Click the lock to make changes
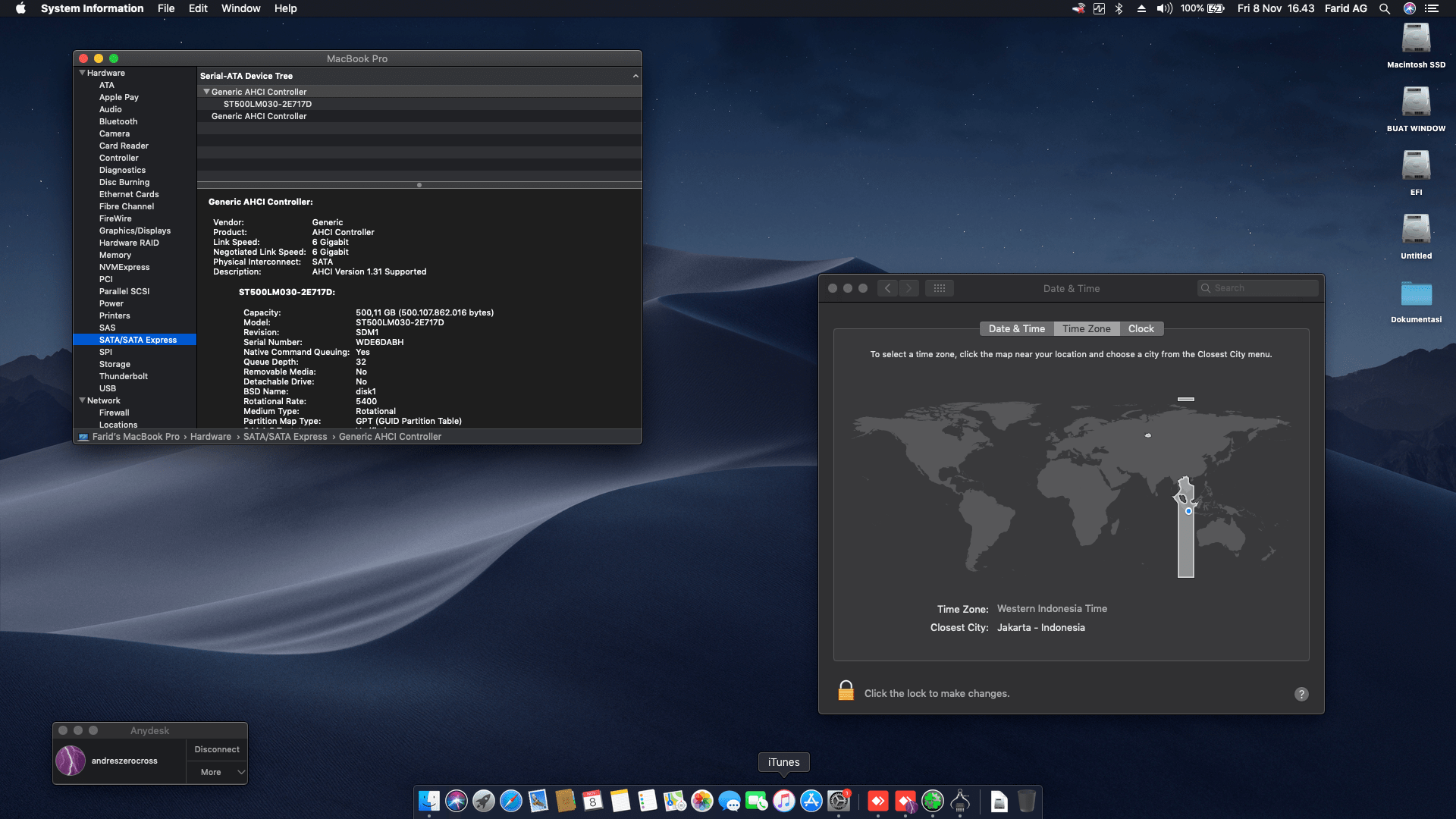 coord(846,691)
